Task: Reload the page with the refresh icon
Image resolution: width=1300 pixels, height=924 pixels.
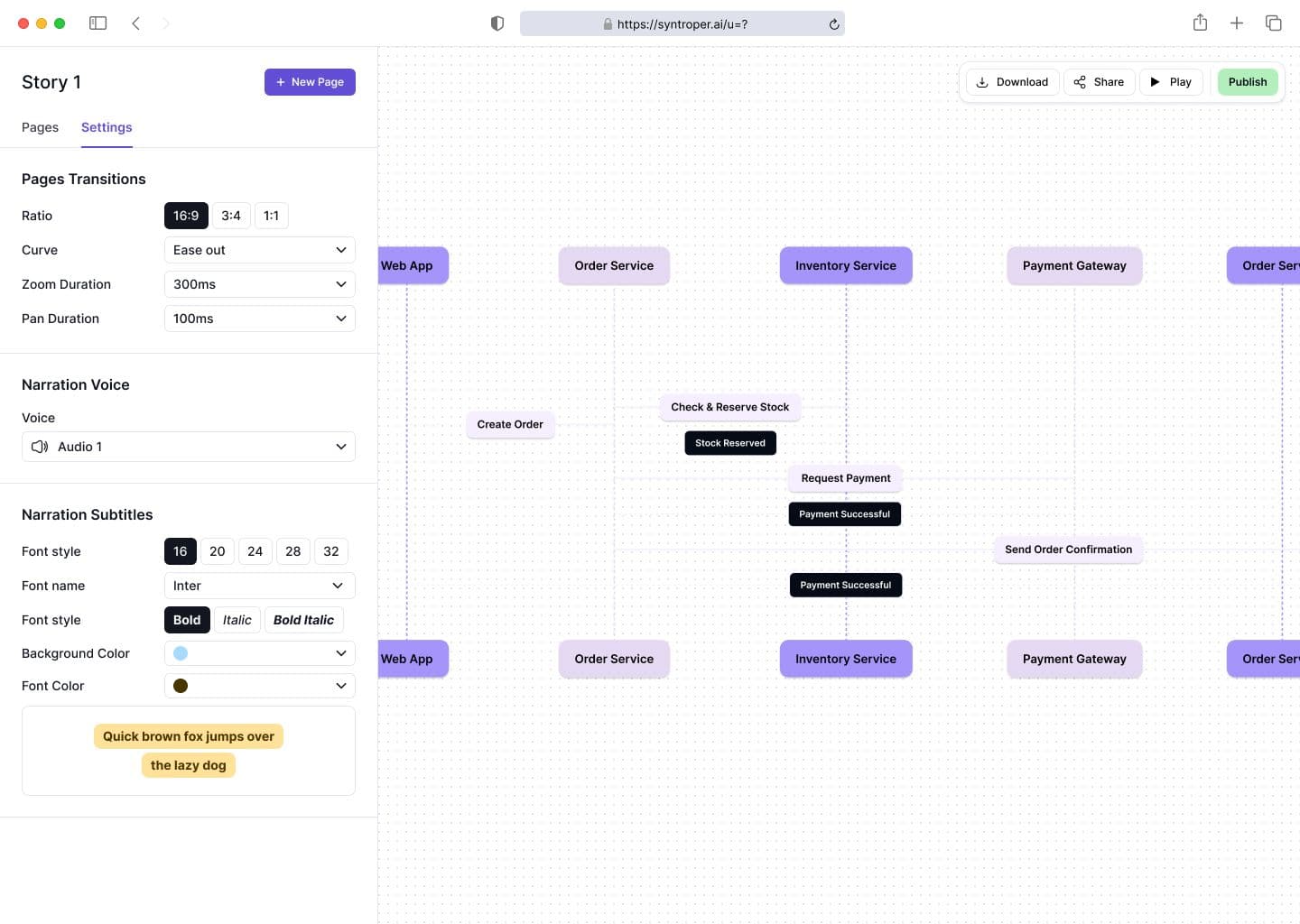Action: click(834, 24)
